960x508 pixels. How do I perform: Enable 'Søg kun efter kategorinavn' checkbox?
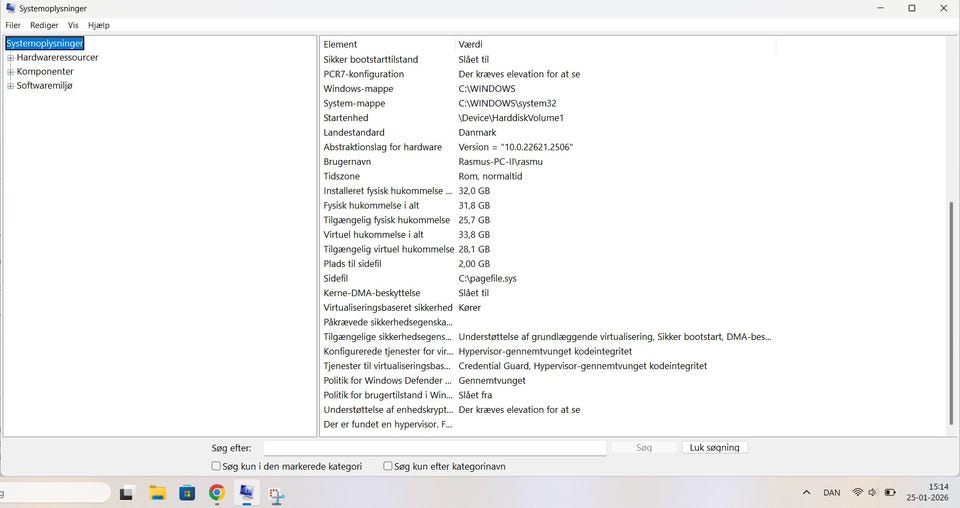click(388, 466)
